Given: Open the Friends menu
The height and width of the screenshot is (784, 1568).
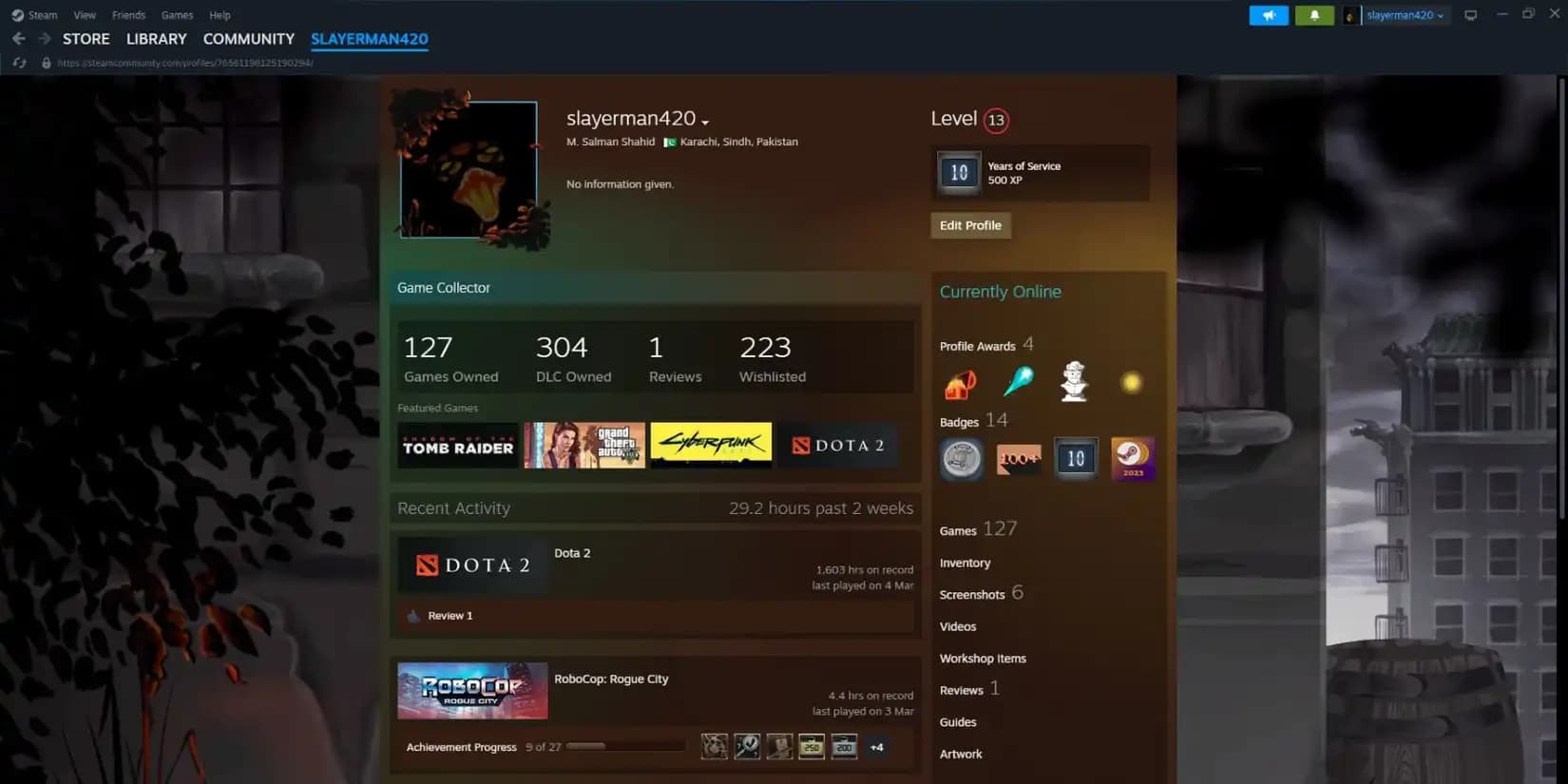Looking at the screenshot, I should [128, 15].
